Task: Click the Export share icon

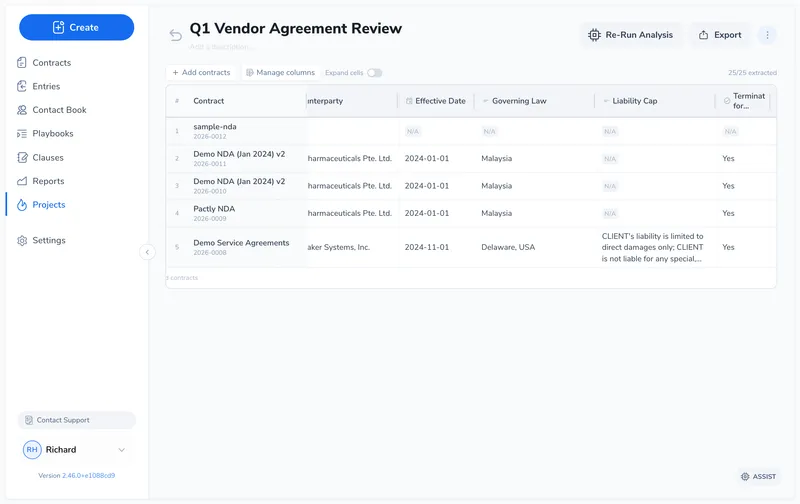Action: coord(704,35)
